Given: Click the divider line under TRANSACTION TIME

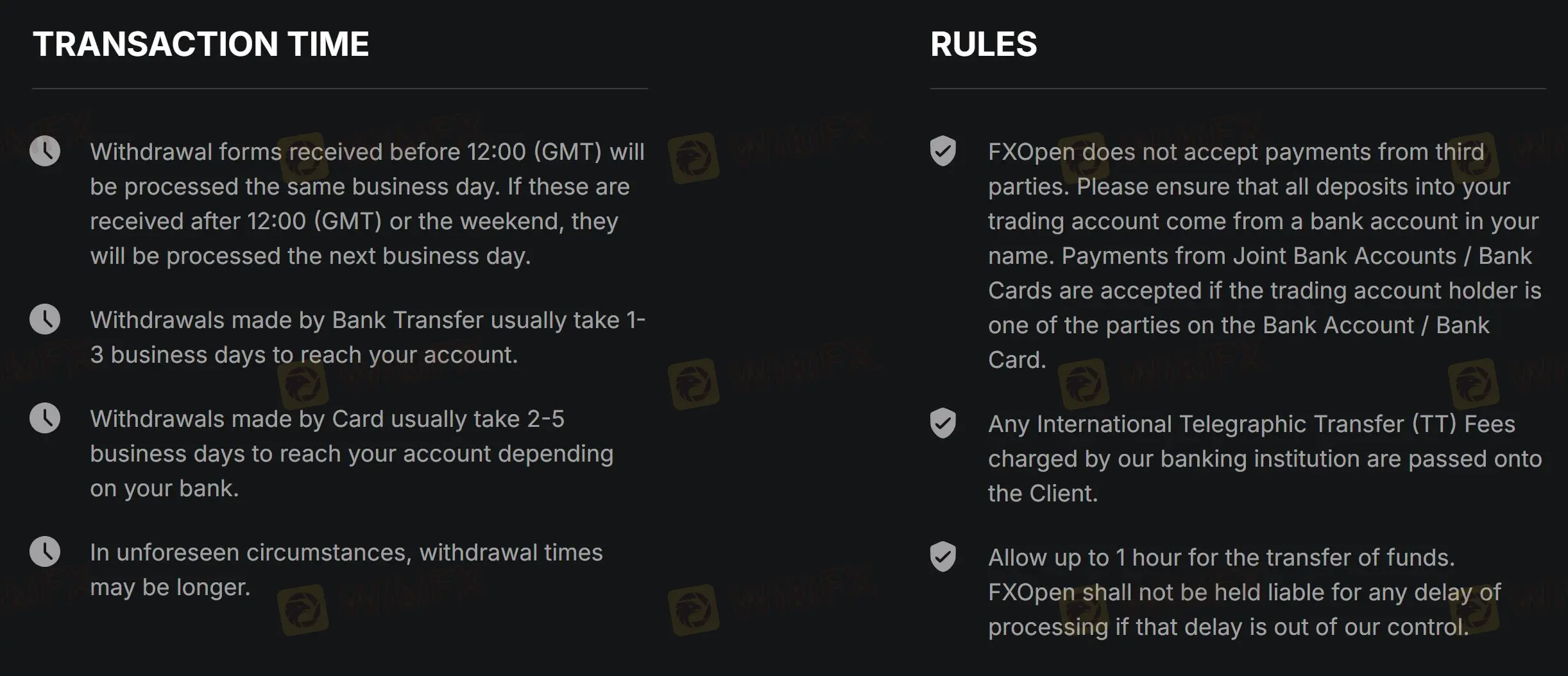Looking at the screenshot, I should tap(340, 88).
